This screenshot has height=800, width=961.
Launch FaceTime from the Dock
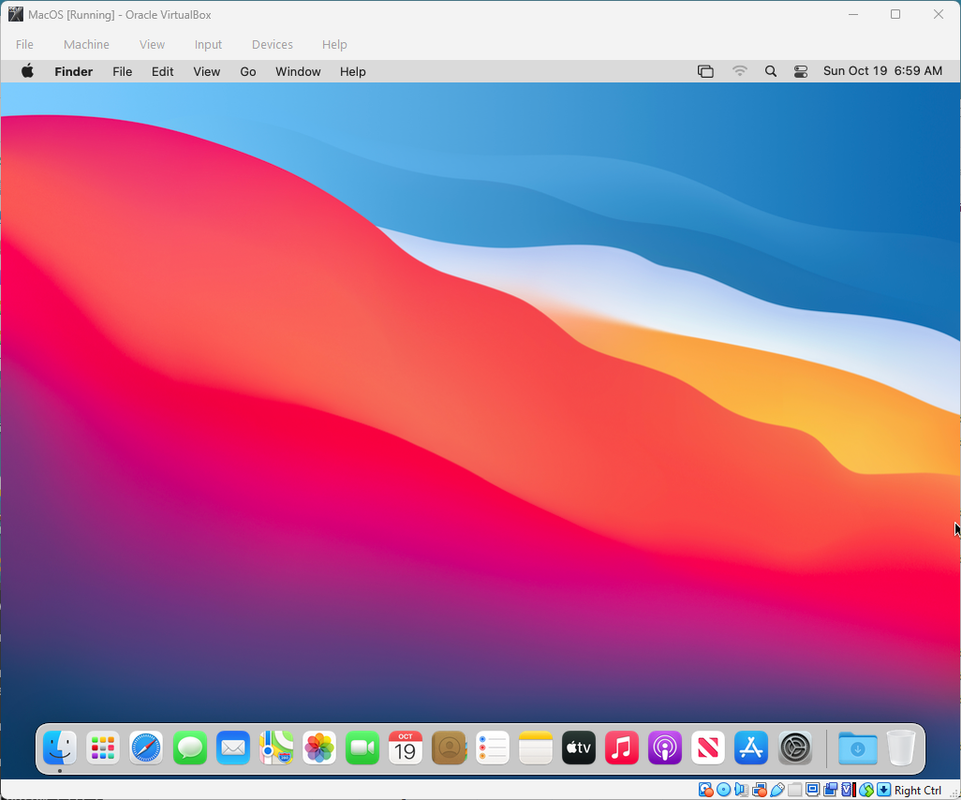pos(362,747)
